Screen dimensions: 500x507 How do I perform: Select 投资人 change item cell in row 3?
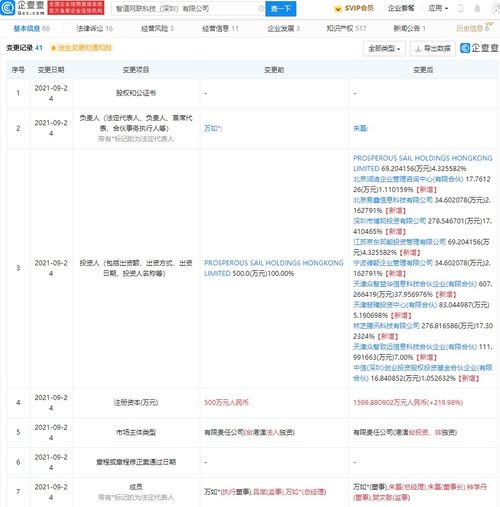tap(136, 268)
